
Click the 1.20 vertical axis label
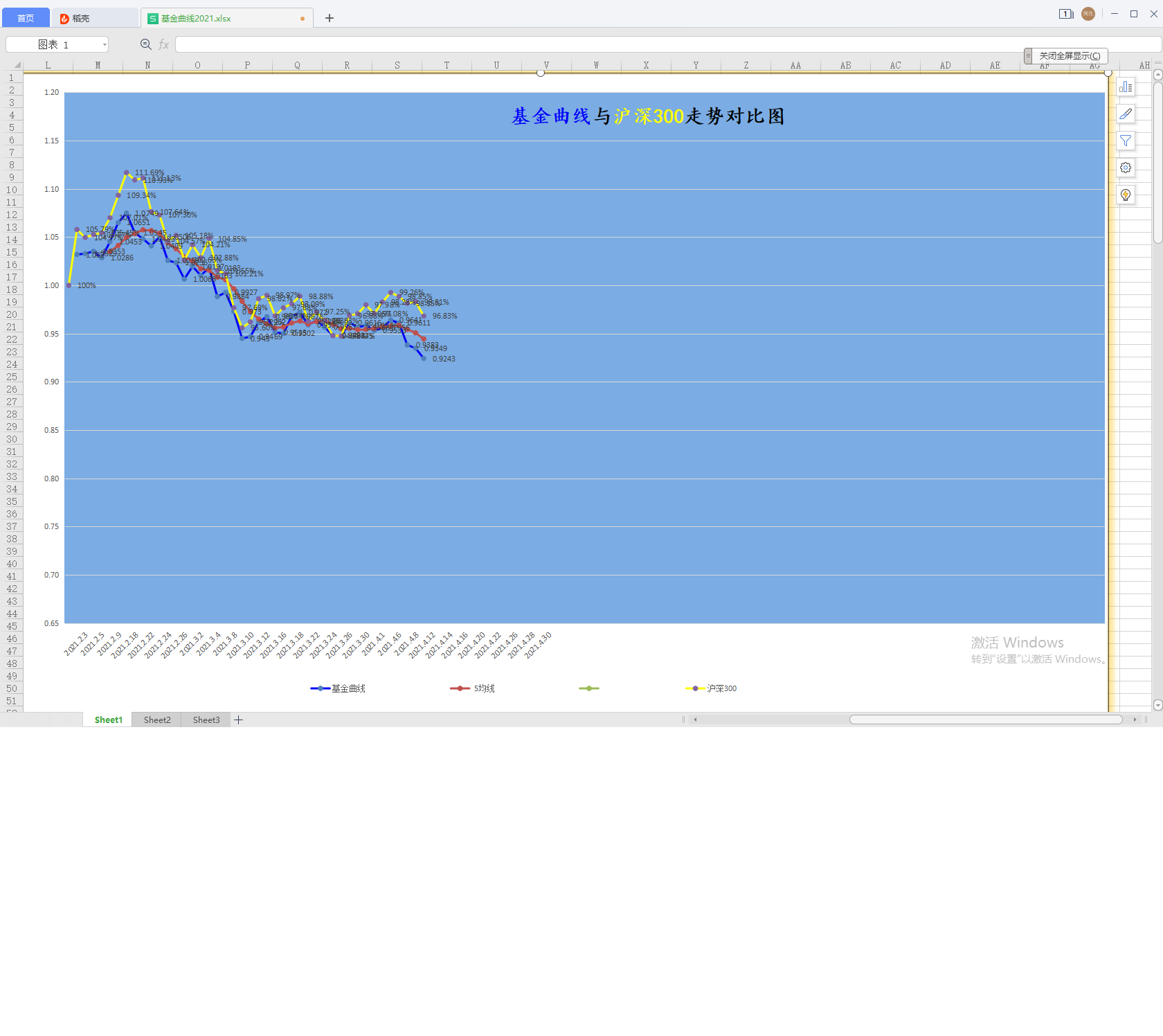click(x=51, y=92)
